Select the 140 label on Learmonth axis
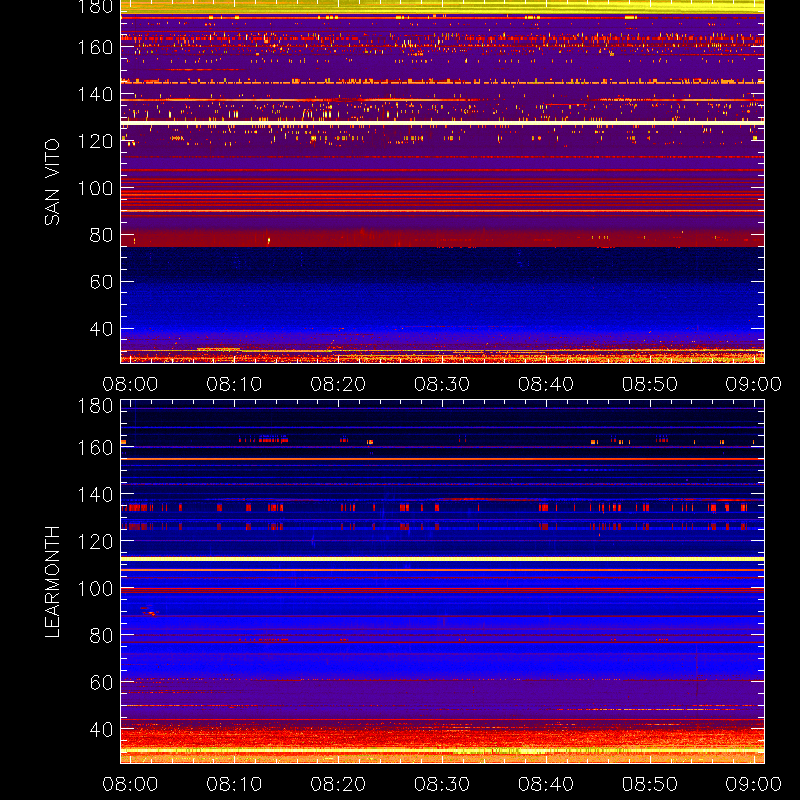Screen dimensions: 800x800 click(95, 495)
